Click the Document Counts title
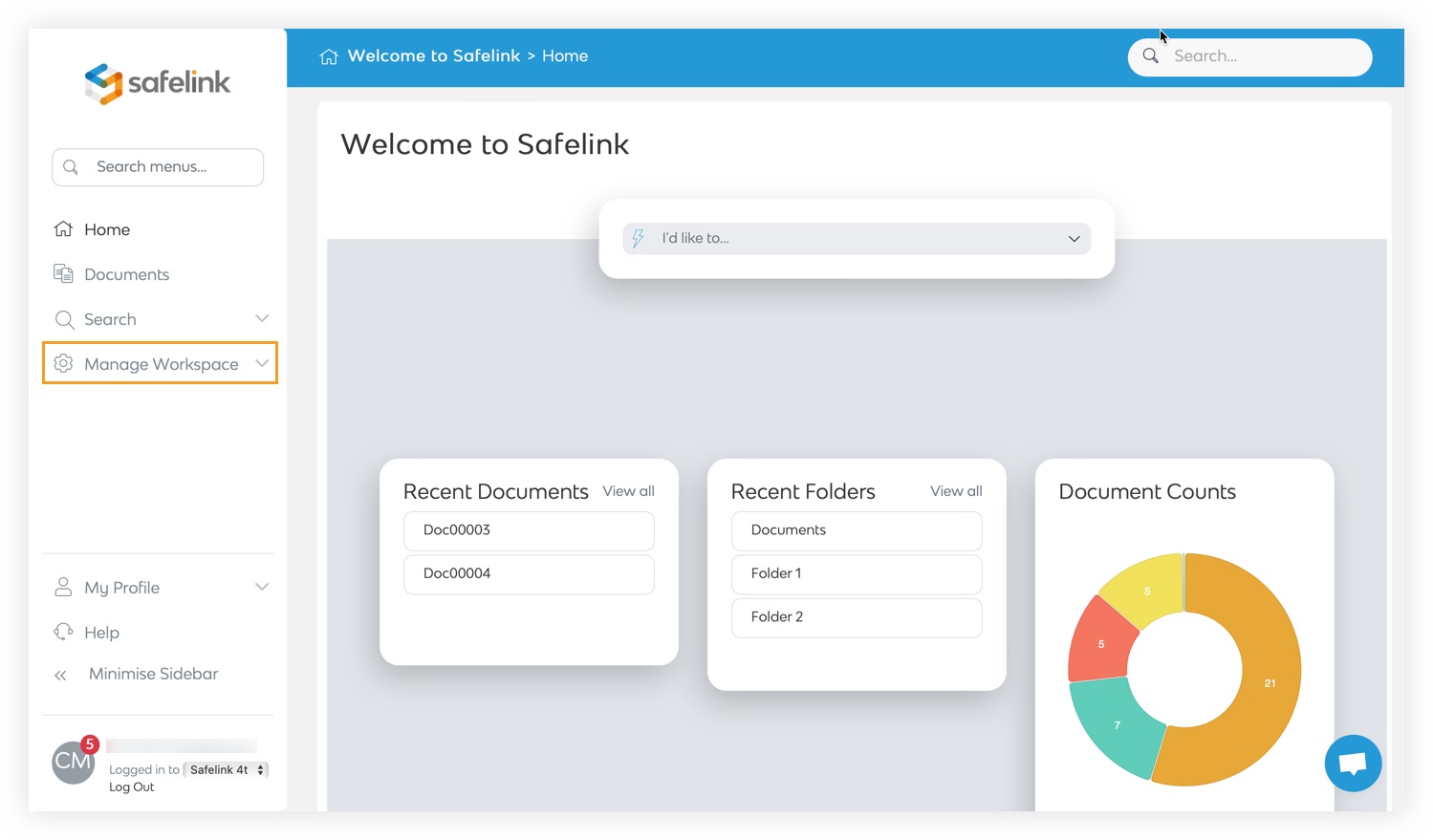Viewport: 1433px width, 840px height. (x=1147, y=491)
